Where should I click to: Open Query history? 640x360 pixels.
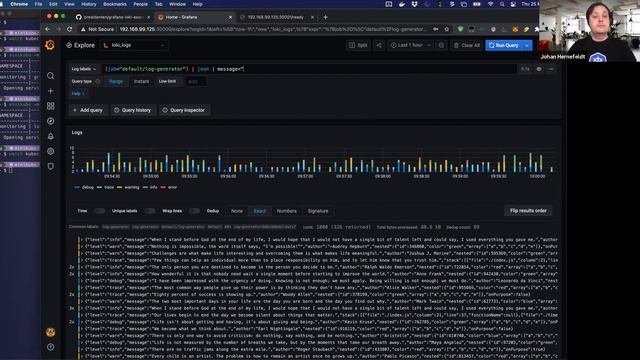click(133, 110)
